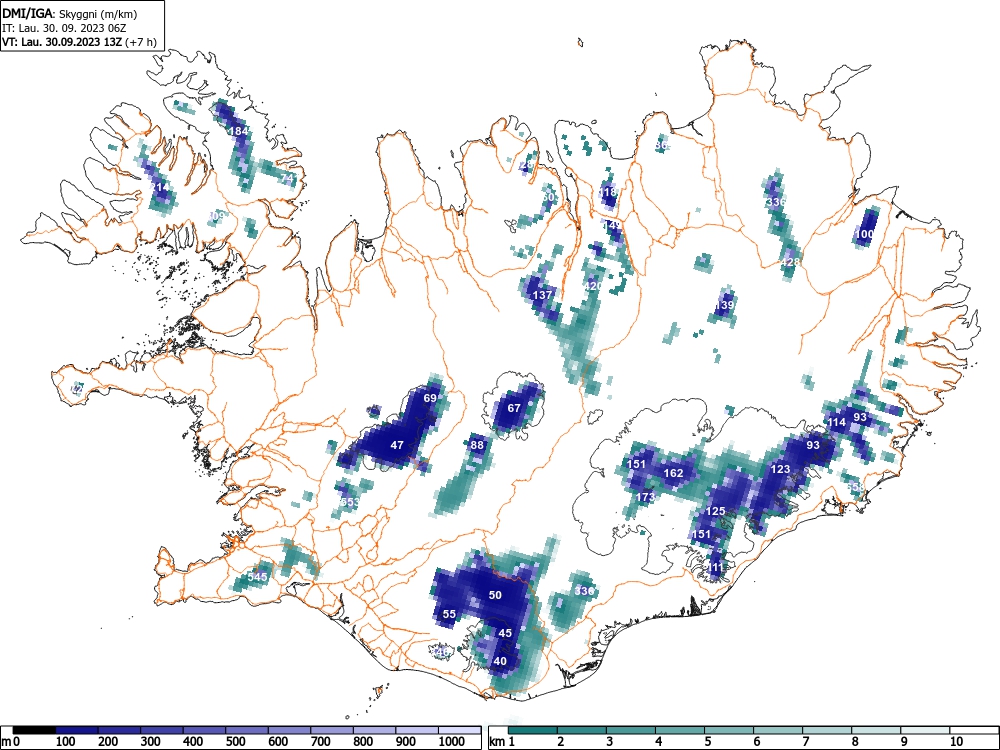Click the 9–10 km palest legend swatch
Screen dimensions: 1000x750
[x=925, y=730]
